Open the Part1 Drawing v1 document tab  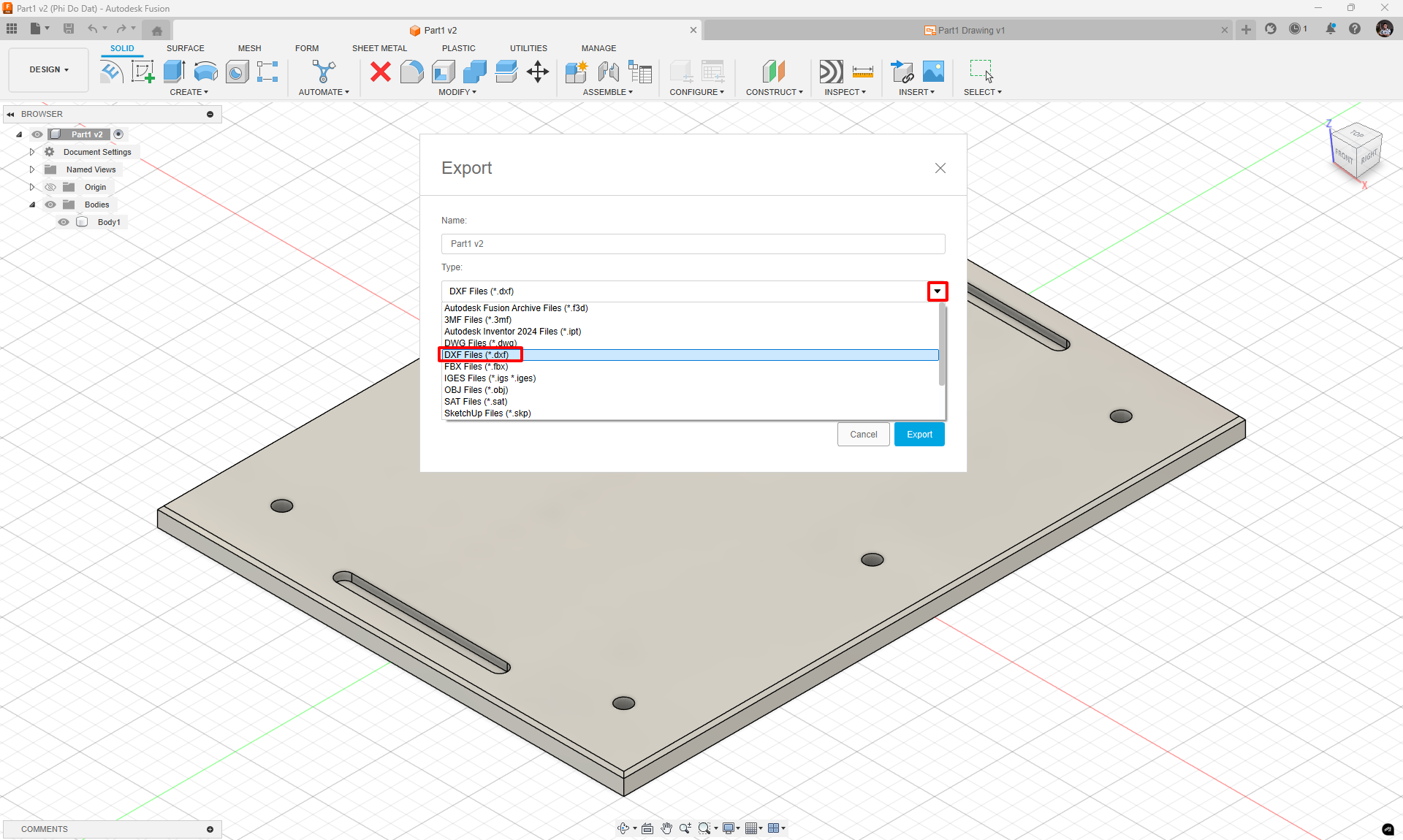[x=965, y=30]
